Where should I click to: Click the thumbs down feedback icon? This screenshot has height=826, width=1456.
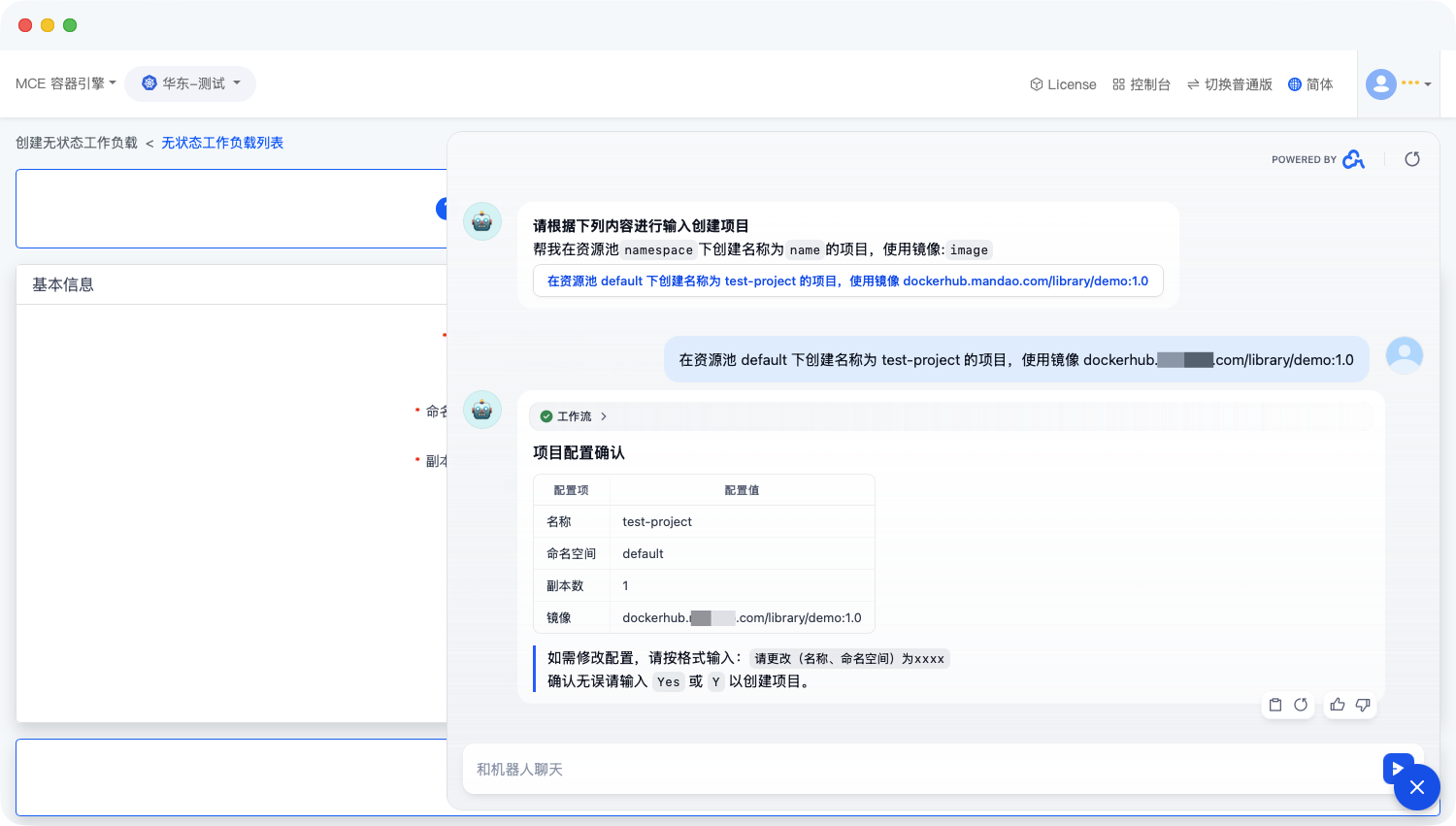point(1363,705)
